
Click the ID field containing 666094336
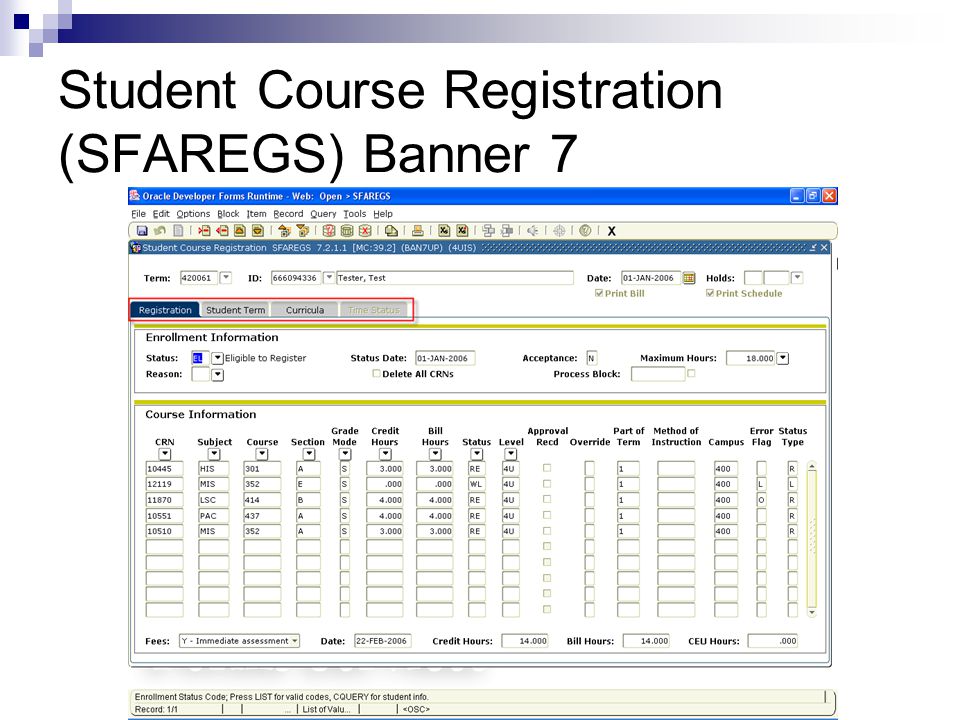(x=296, y=278)
